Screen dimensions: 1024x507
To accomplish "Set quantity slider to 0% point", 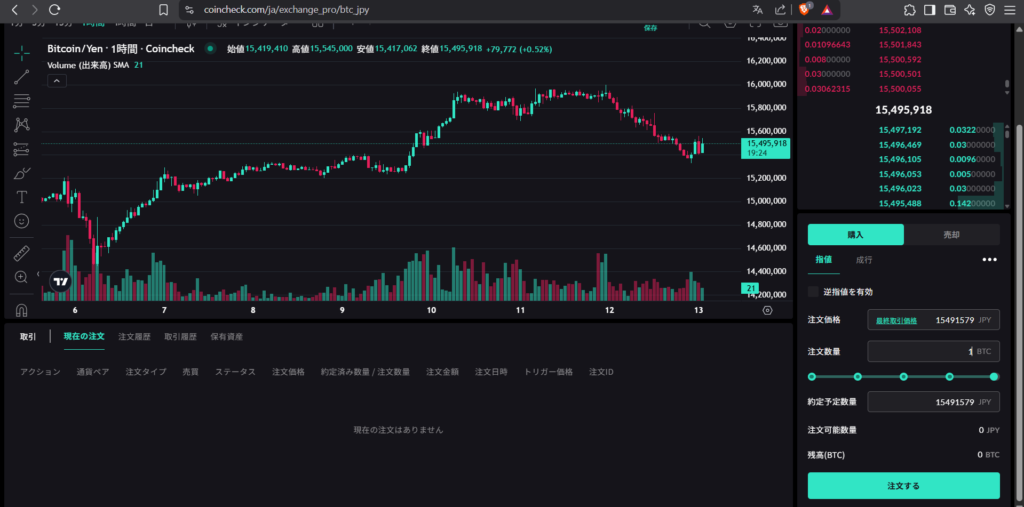I will pyautogui.click(x=812, y=376).
